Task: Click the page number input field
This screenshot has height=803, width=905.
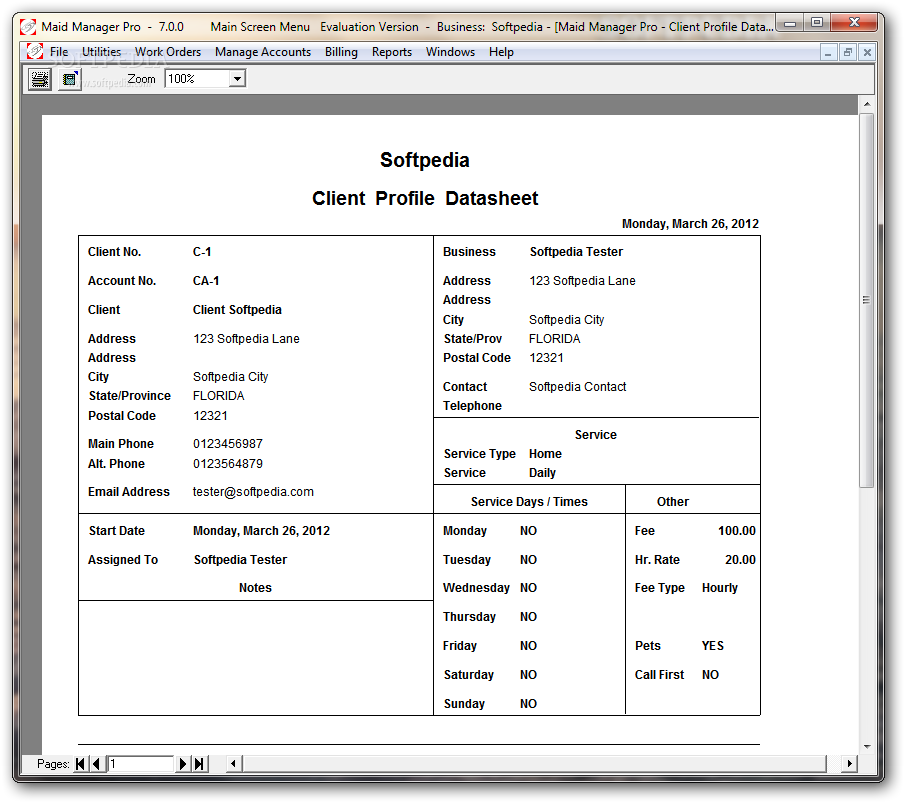Action: pyautogui.click(x=140, y=764)
